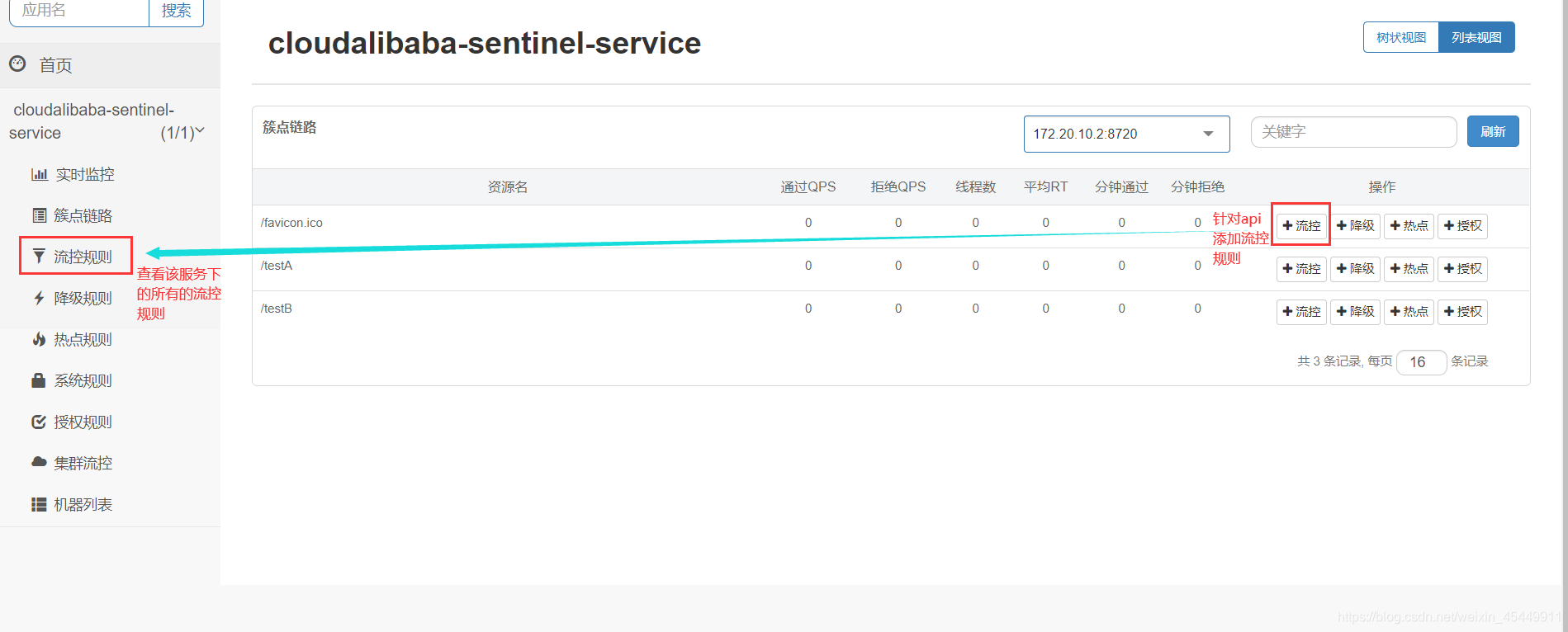Click the 刷新 refresh button
This screenshot has height=632, width=1568.
tap(1493, 131)
